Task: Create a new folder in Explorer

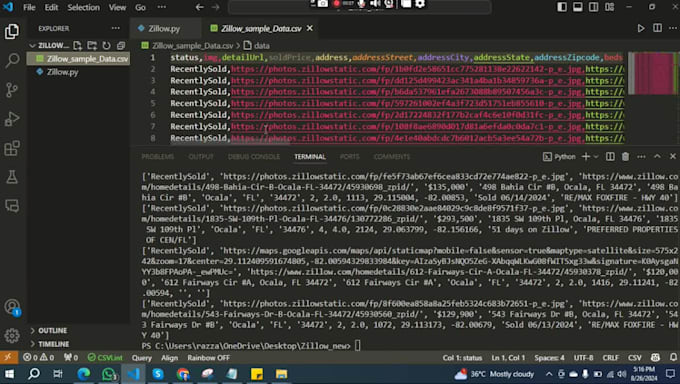Action: (92, 45)
